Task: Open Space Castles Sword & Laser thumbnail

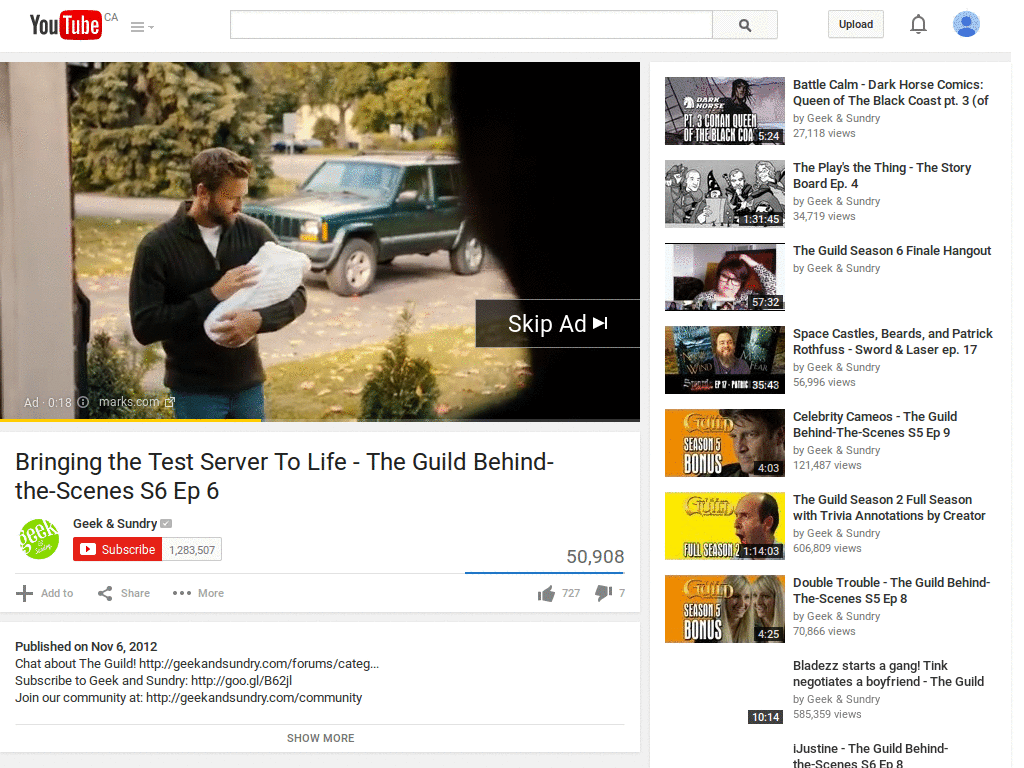Action: point(725,360)
